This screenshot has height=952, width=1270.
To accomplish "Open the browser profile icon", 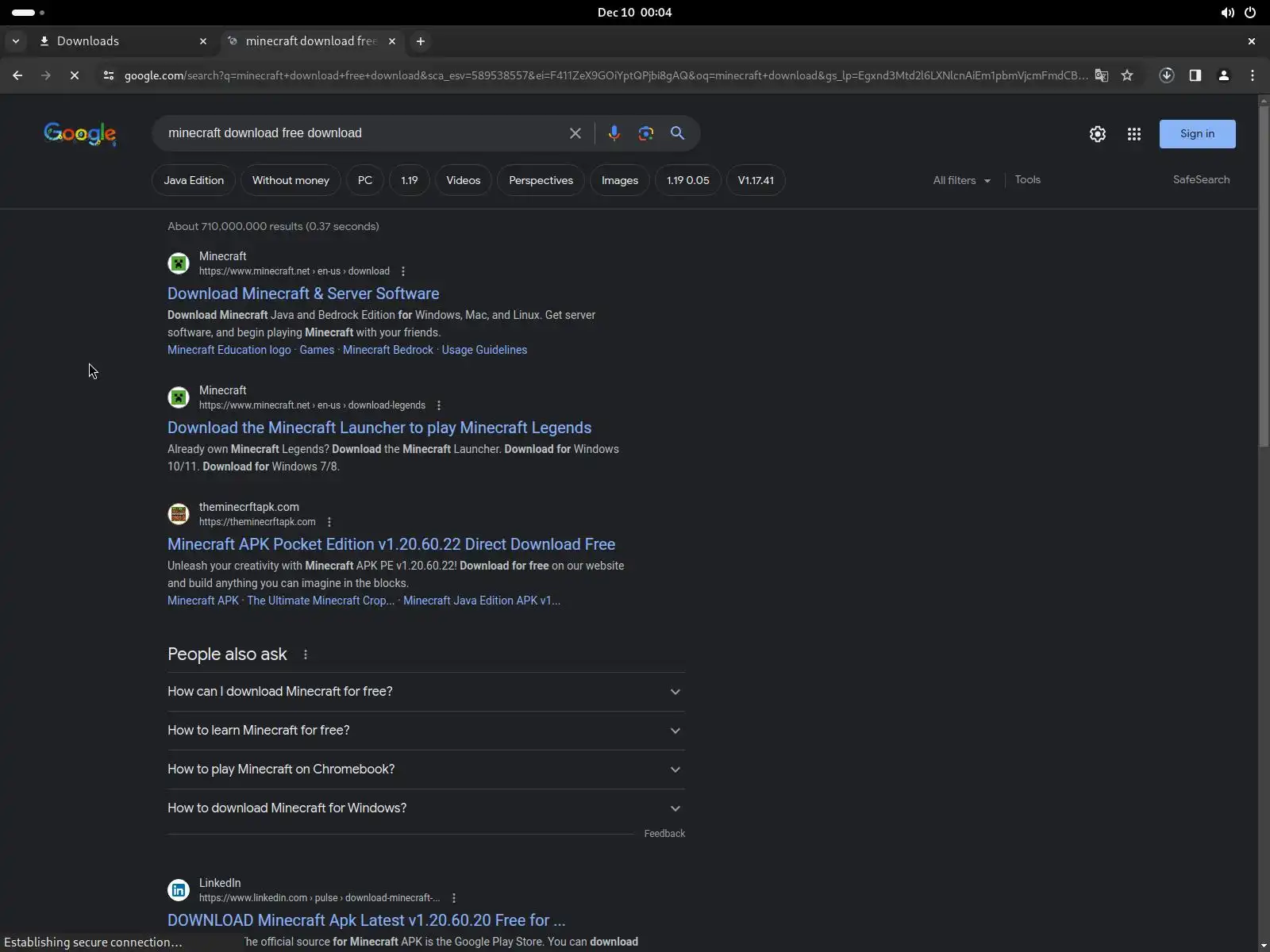I will click(x=1224, y=75).
